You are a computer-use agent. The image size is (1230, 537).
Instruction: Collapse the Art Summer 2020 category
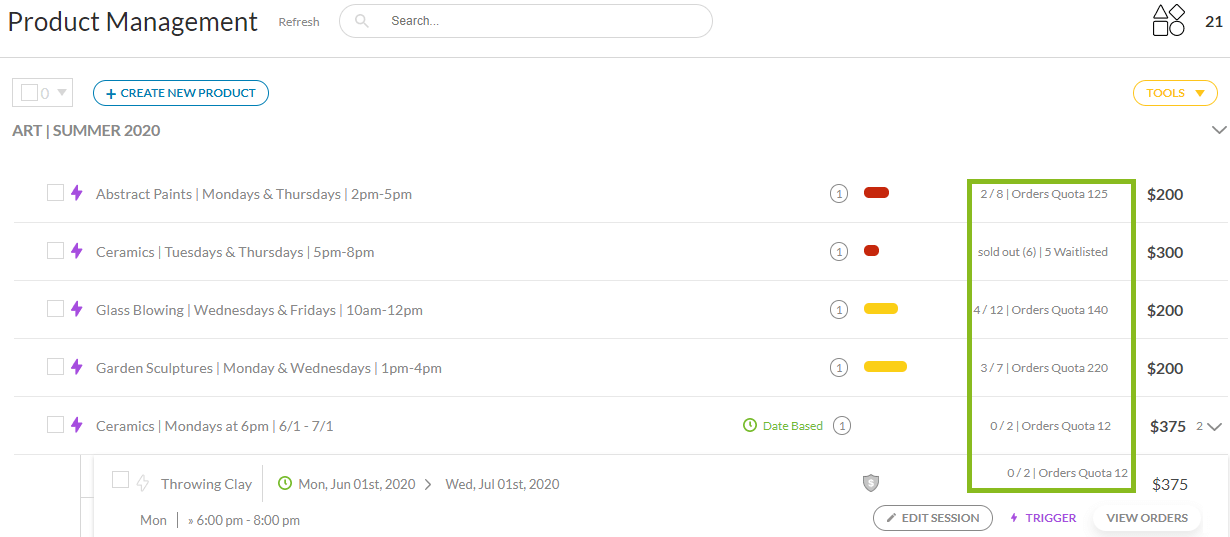1218,130
